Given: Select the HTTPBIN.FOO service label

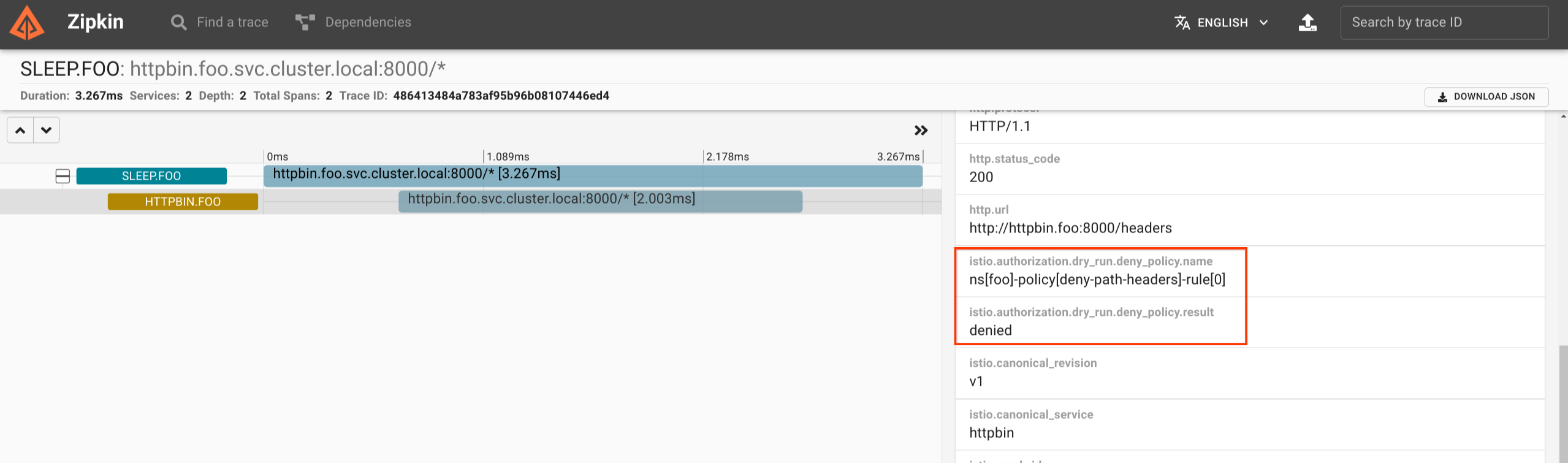Looking at the screenshot, I should (x=183, y=202).
